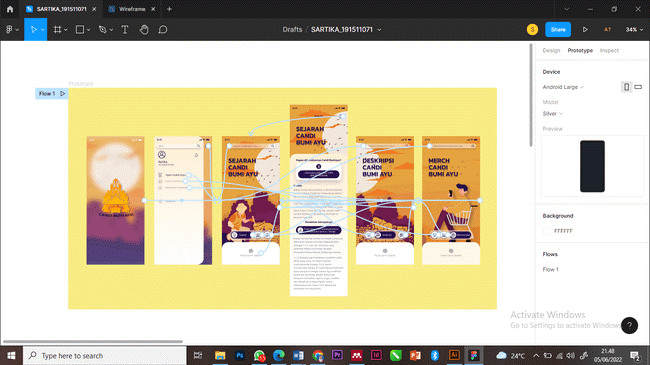Image resolution: width=650 pixels, height=365 pixels.
Task: Expand the main menu dropdown arrow
Action: pos(17,30)
